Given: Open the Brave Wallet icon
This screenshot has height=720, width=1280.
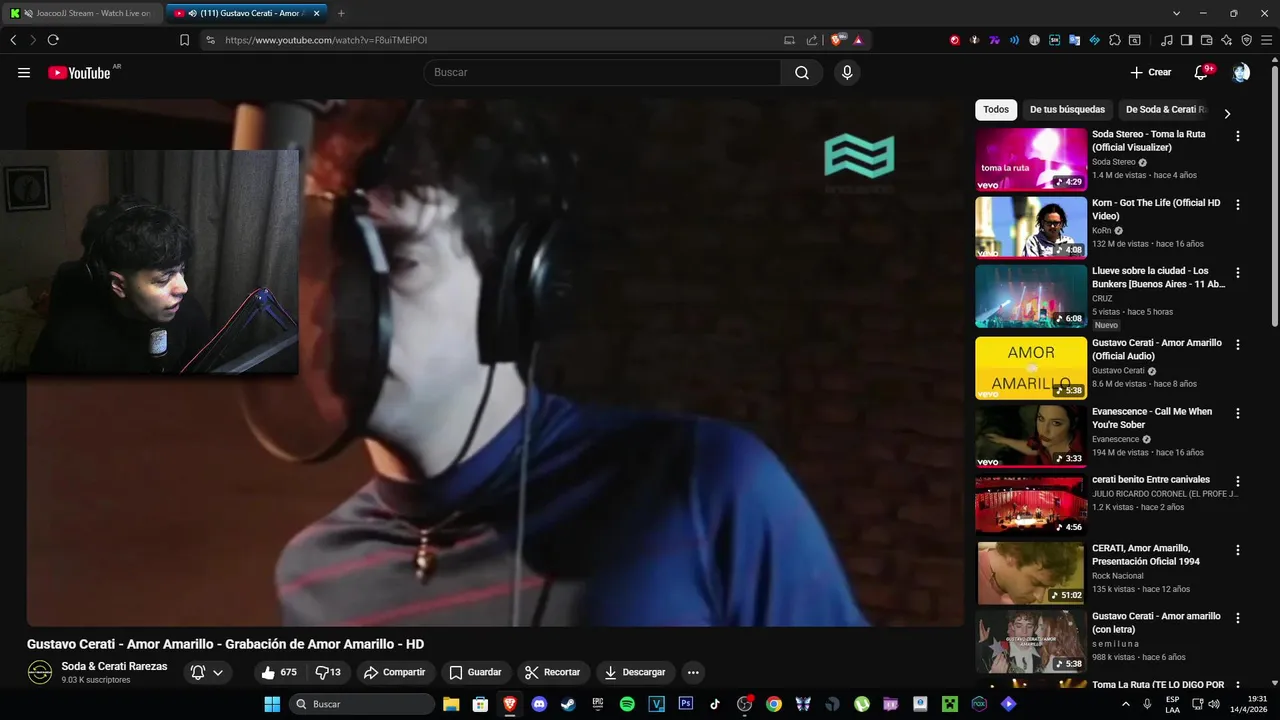Looking at the screenshot, I should [x=1207, y=40].
